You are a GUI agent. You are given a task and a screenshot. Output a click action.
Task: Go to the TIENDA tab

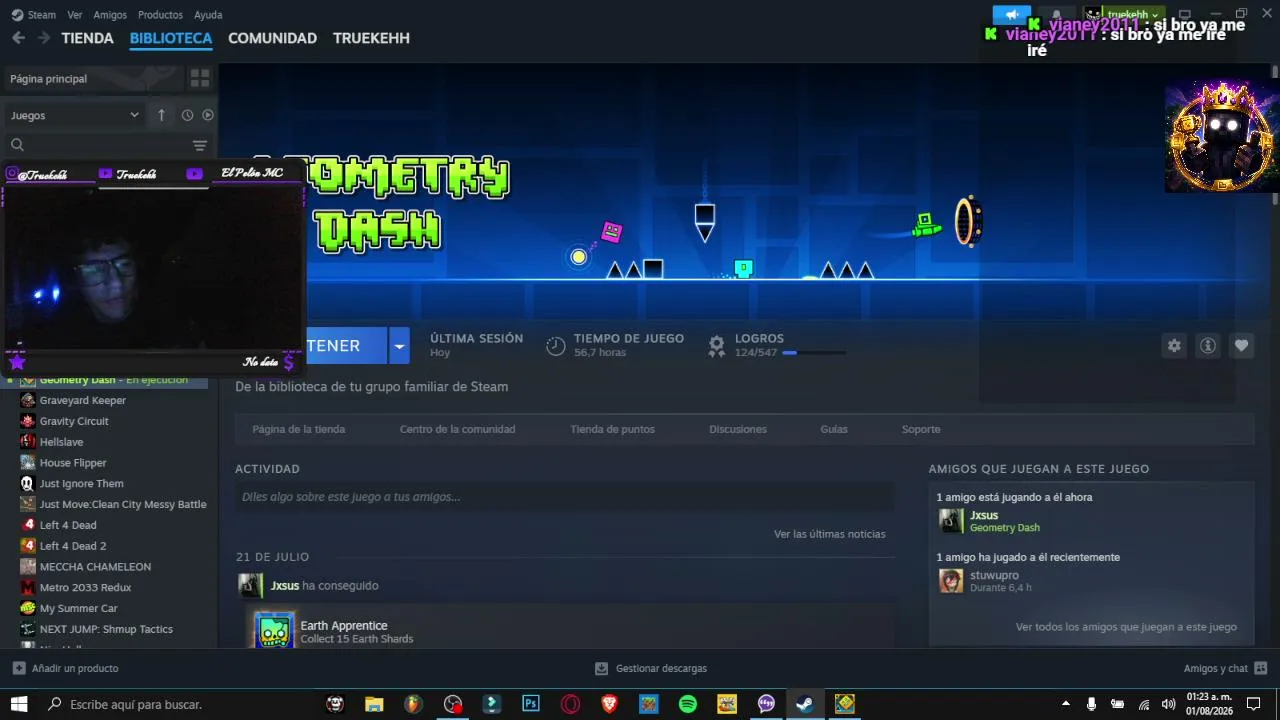87,38
